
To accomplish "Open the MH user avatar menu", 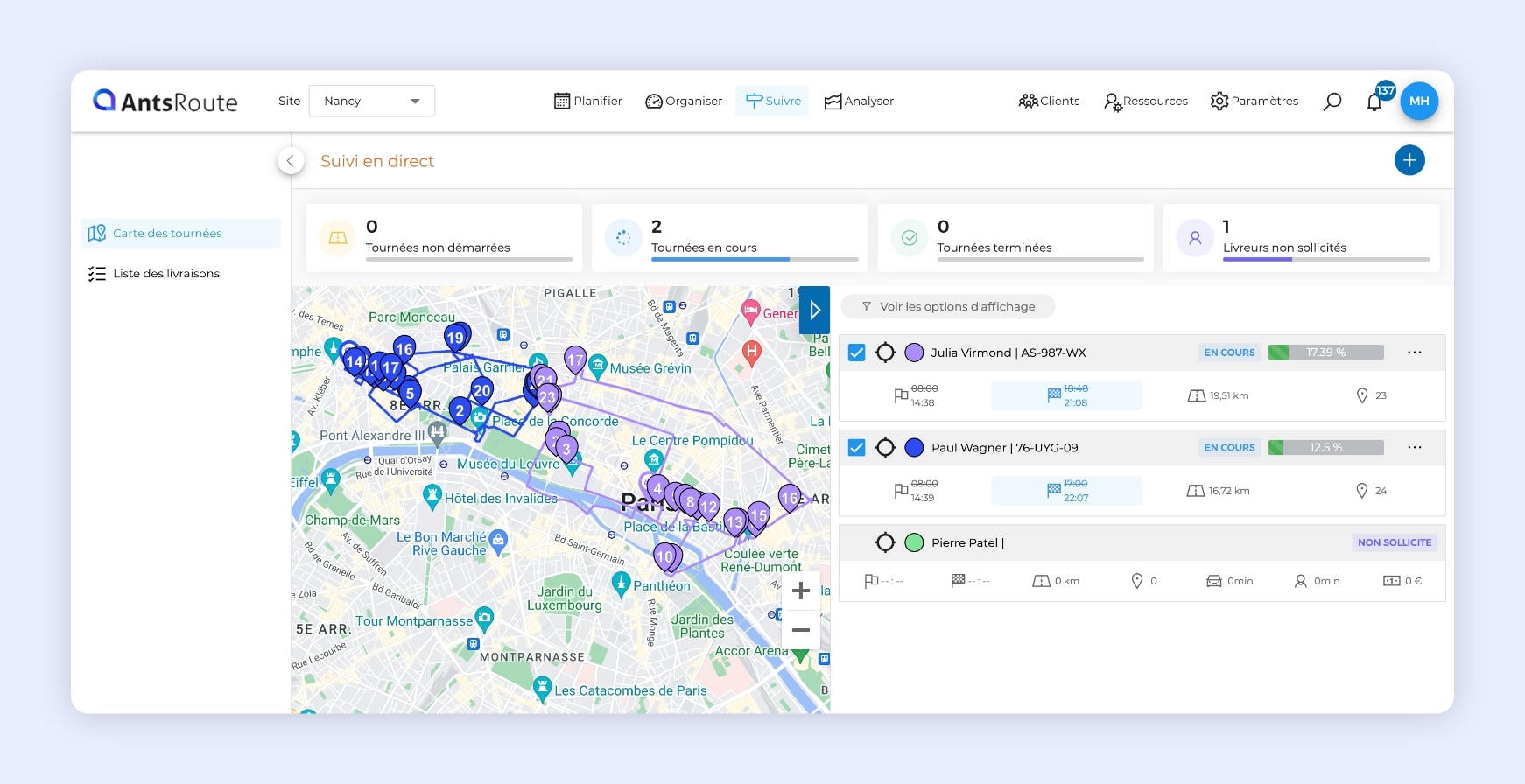I will [x=1419, y=101].
